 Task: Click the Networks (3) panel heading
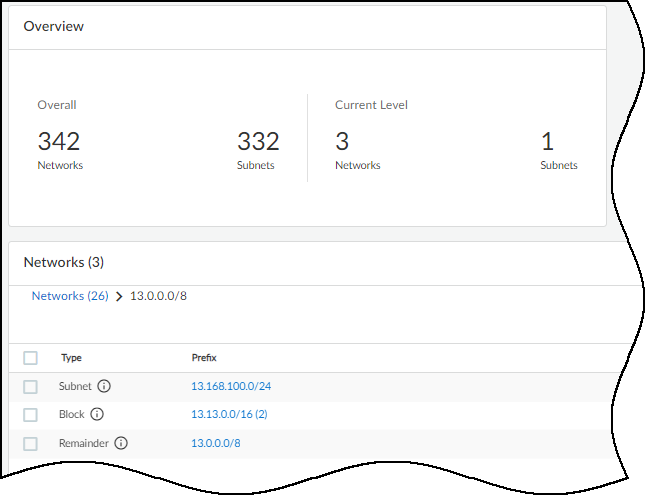tap(64, 262)
